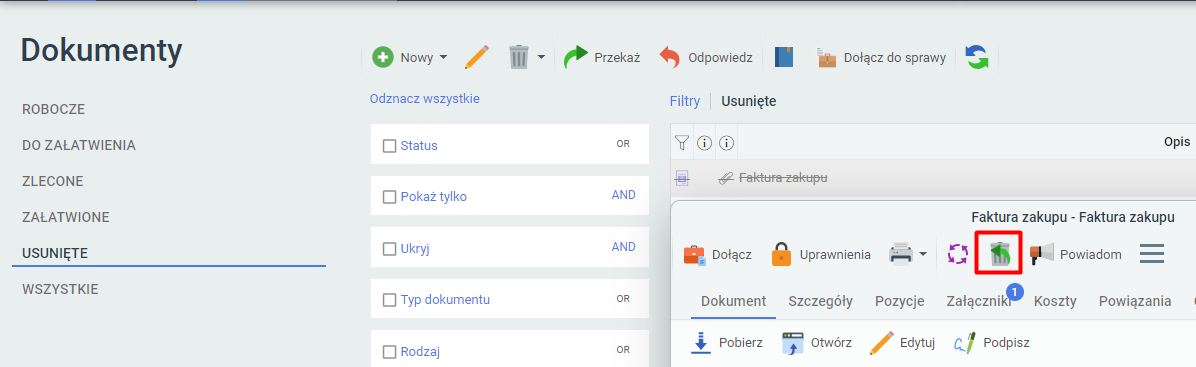This screenshot has width=1196, height=367.
Task: Open the Załączniki tab
Action: pos(979,301)
